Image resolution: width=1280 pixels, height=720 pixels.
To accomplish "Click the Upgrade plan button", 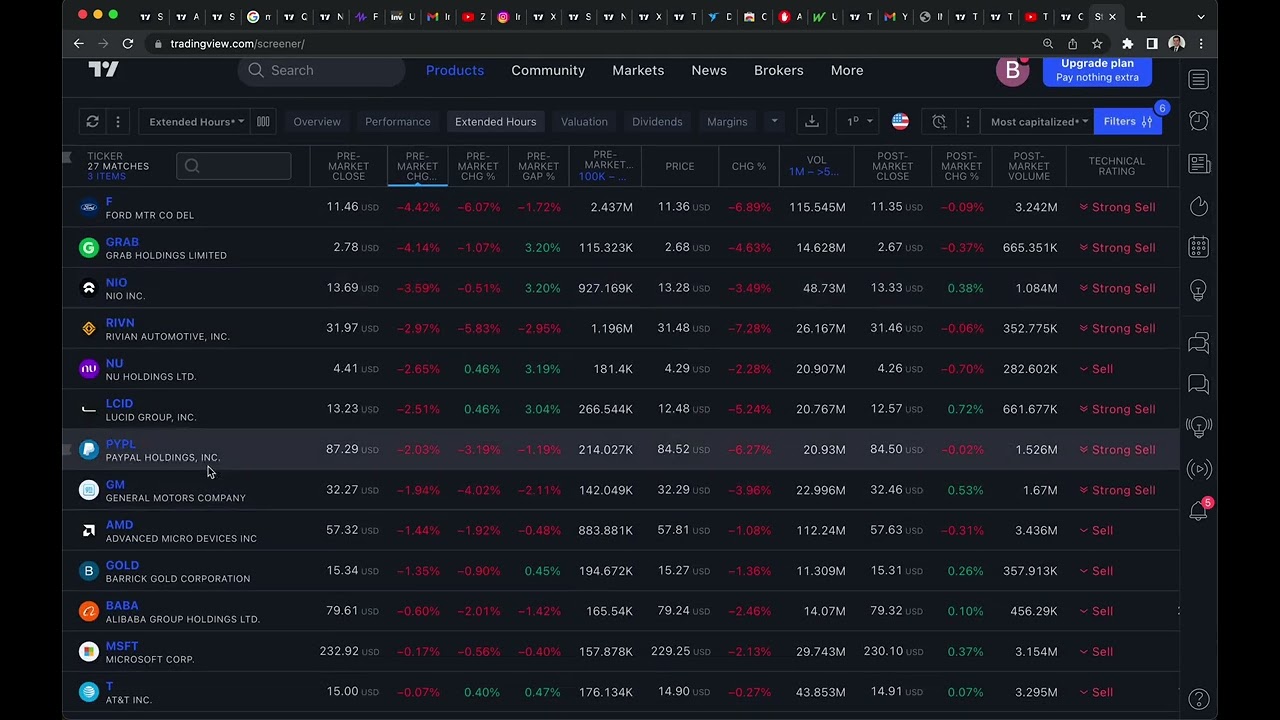I will click(x=1097, y=70).
